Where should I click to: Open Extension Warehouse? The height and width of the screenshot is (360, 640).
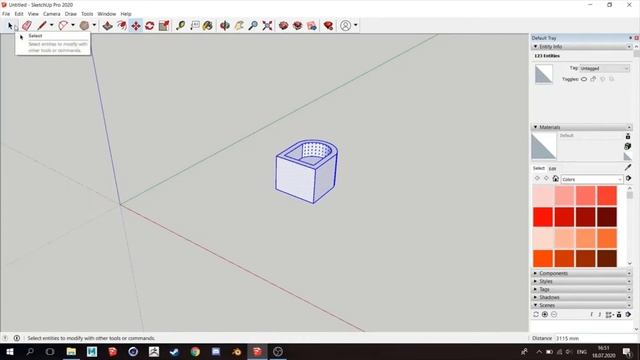pyautogui.click(x=298, y=26)
